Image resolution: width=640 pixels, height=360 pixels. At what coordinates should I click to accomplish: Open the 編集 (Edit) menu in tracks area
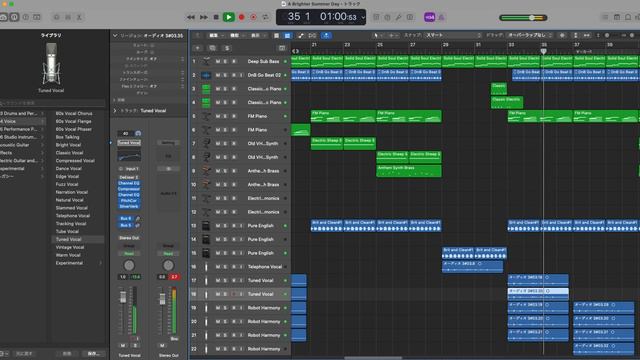(x=215, y=36)
